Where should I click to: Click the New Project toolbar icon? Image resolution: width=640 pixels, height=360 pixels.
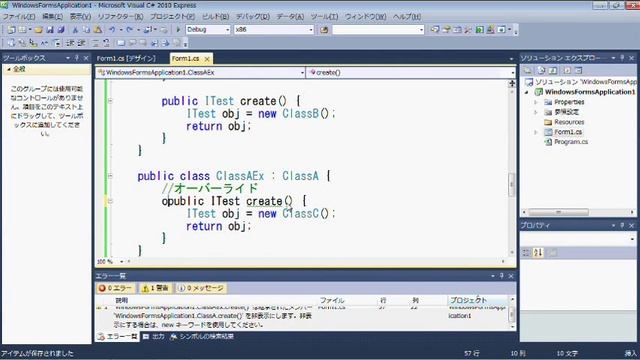11,29
